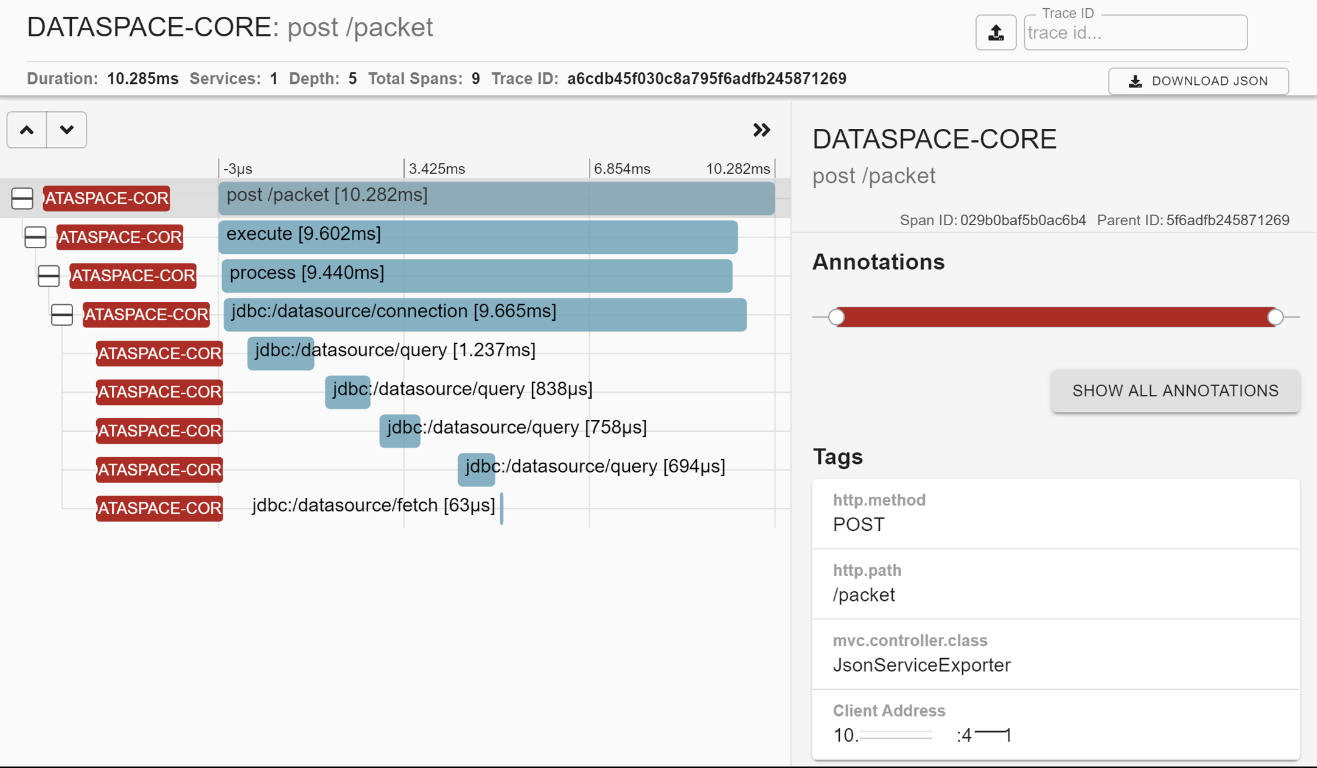
Task: Collapse the execute span tree node
Action: 35,237
